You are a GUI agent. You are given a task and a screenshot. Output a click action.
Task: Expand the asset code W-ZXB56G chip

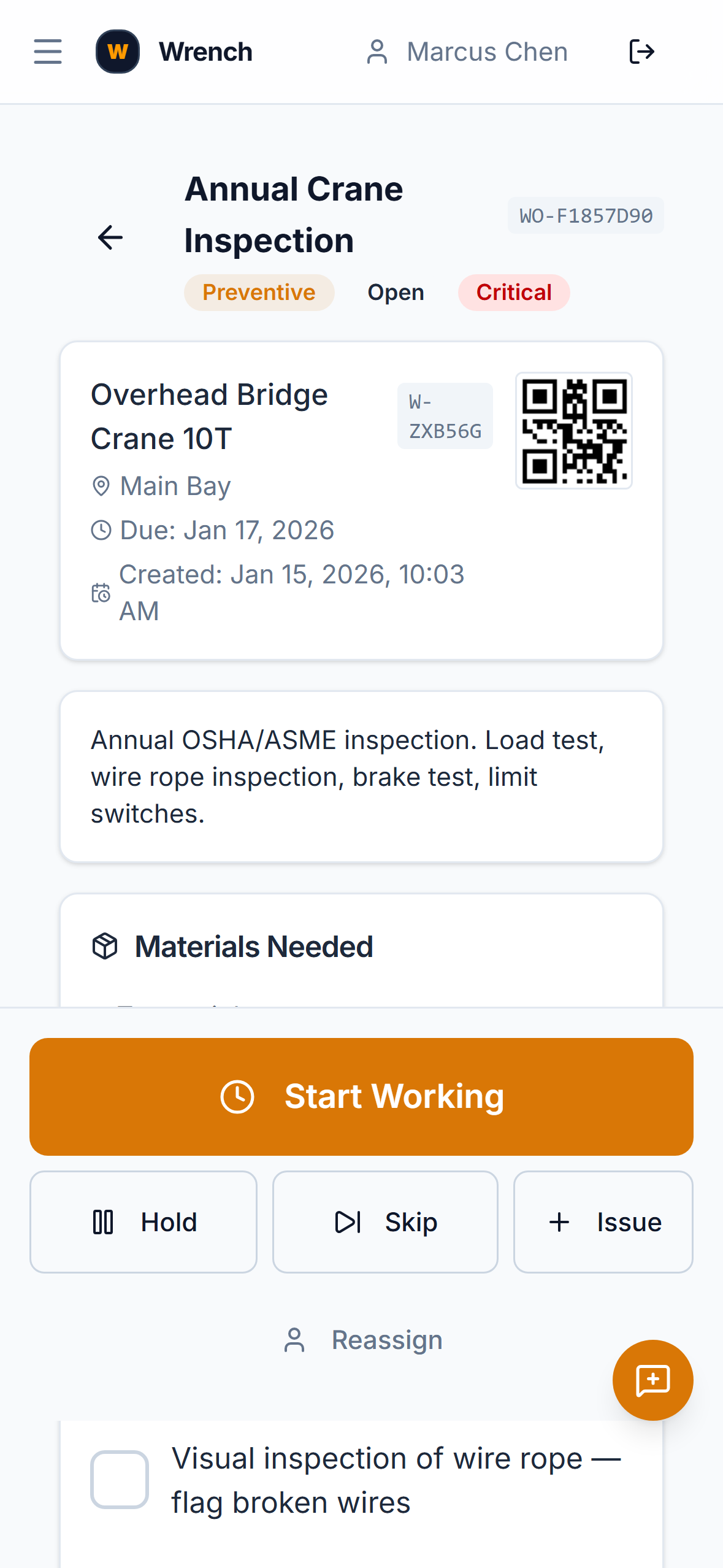pyautogui.click(x=445, y=415)
